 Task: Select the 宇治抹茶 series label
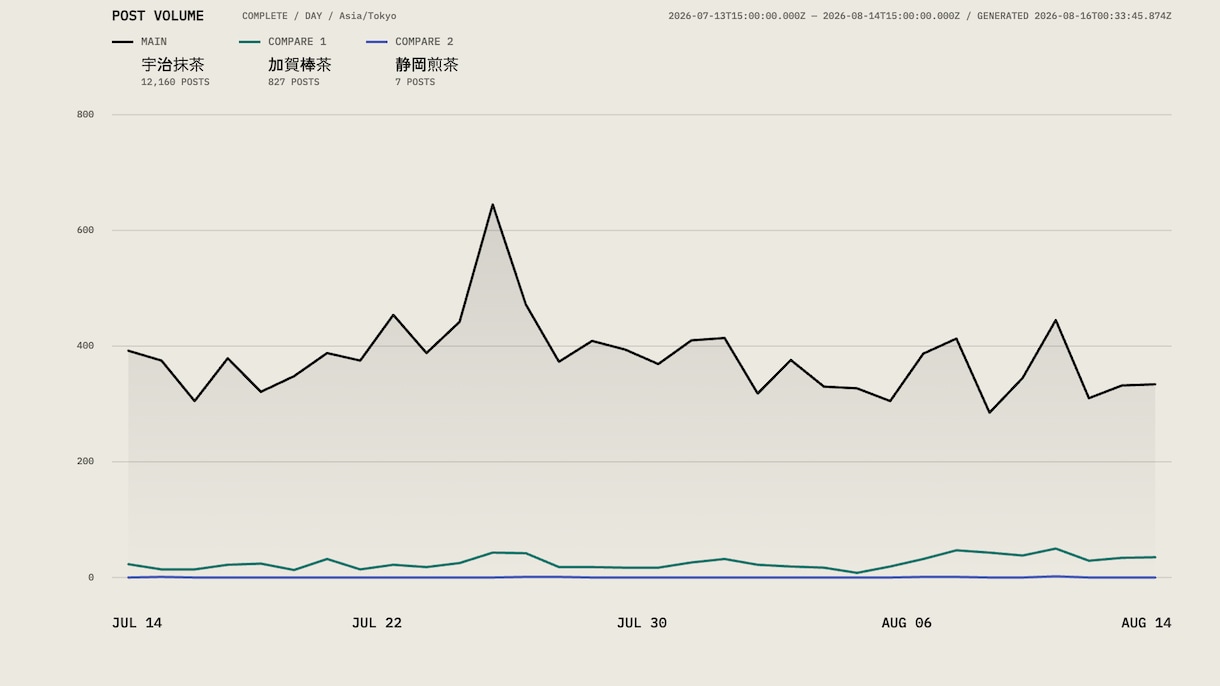[x=173, y=65]
